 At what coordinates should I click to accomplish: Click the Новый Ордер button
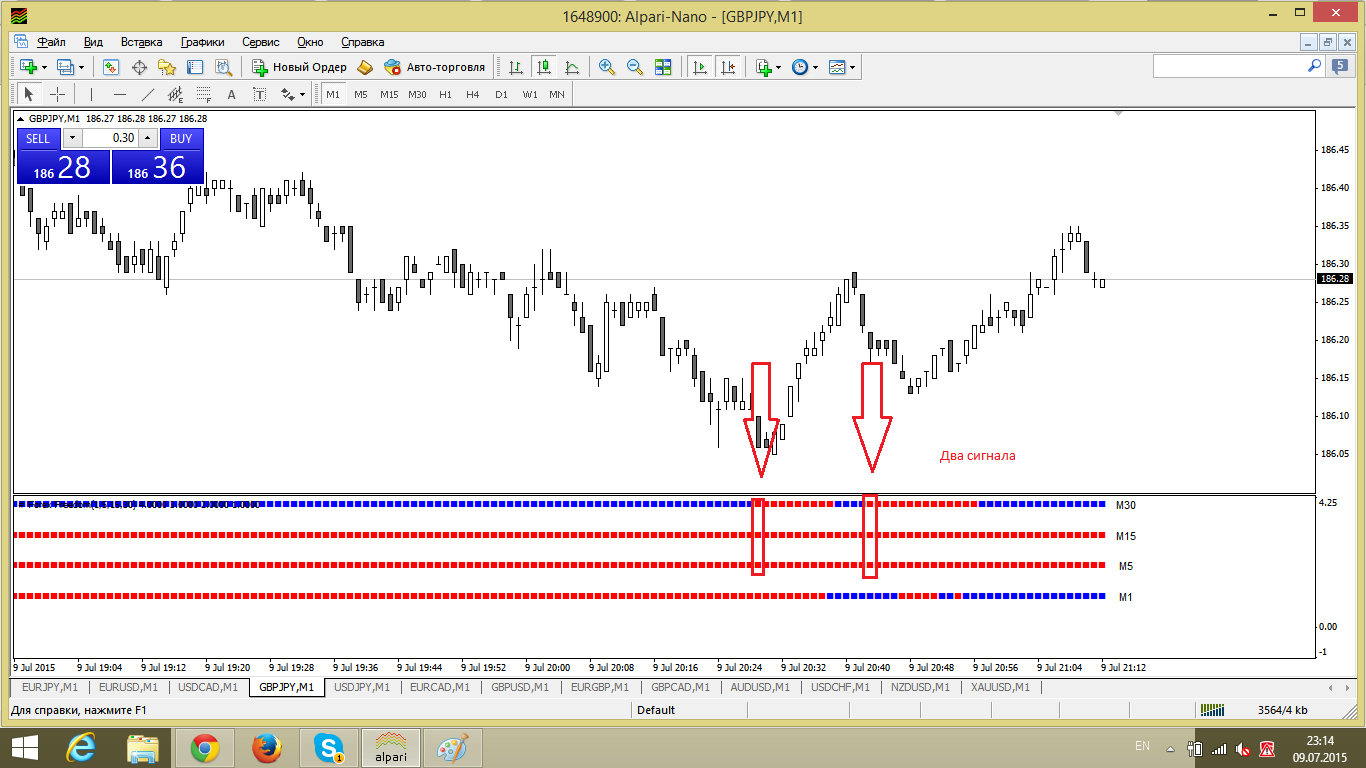click(x=299, y=67)
